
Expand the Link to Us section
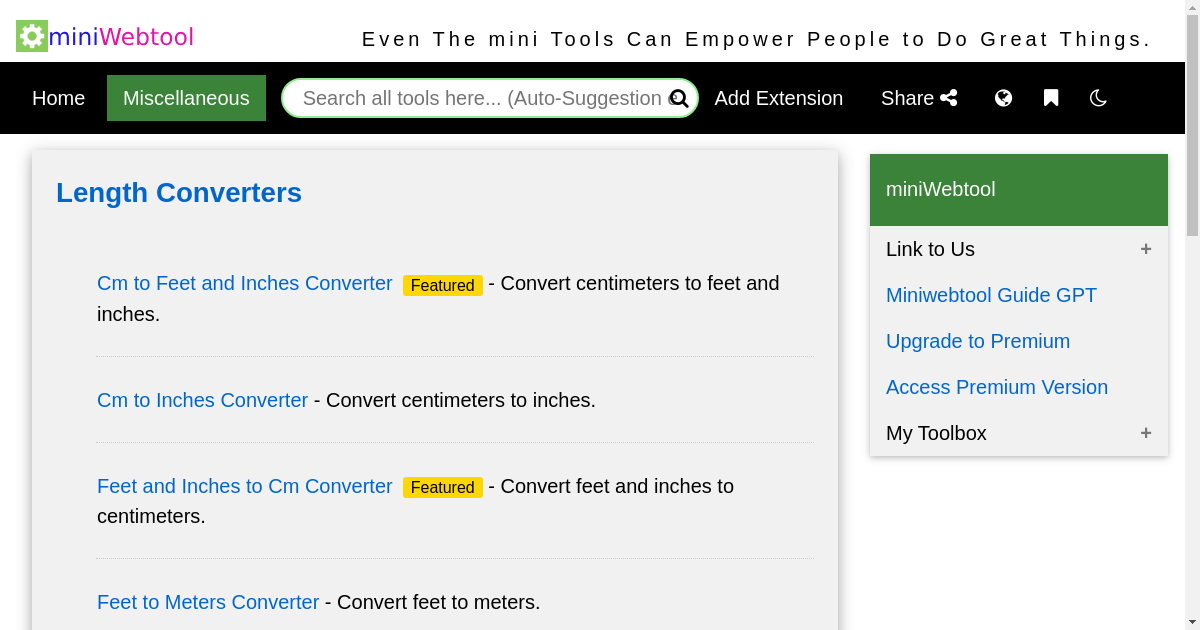(1146, 249)
